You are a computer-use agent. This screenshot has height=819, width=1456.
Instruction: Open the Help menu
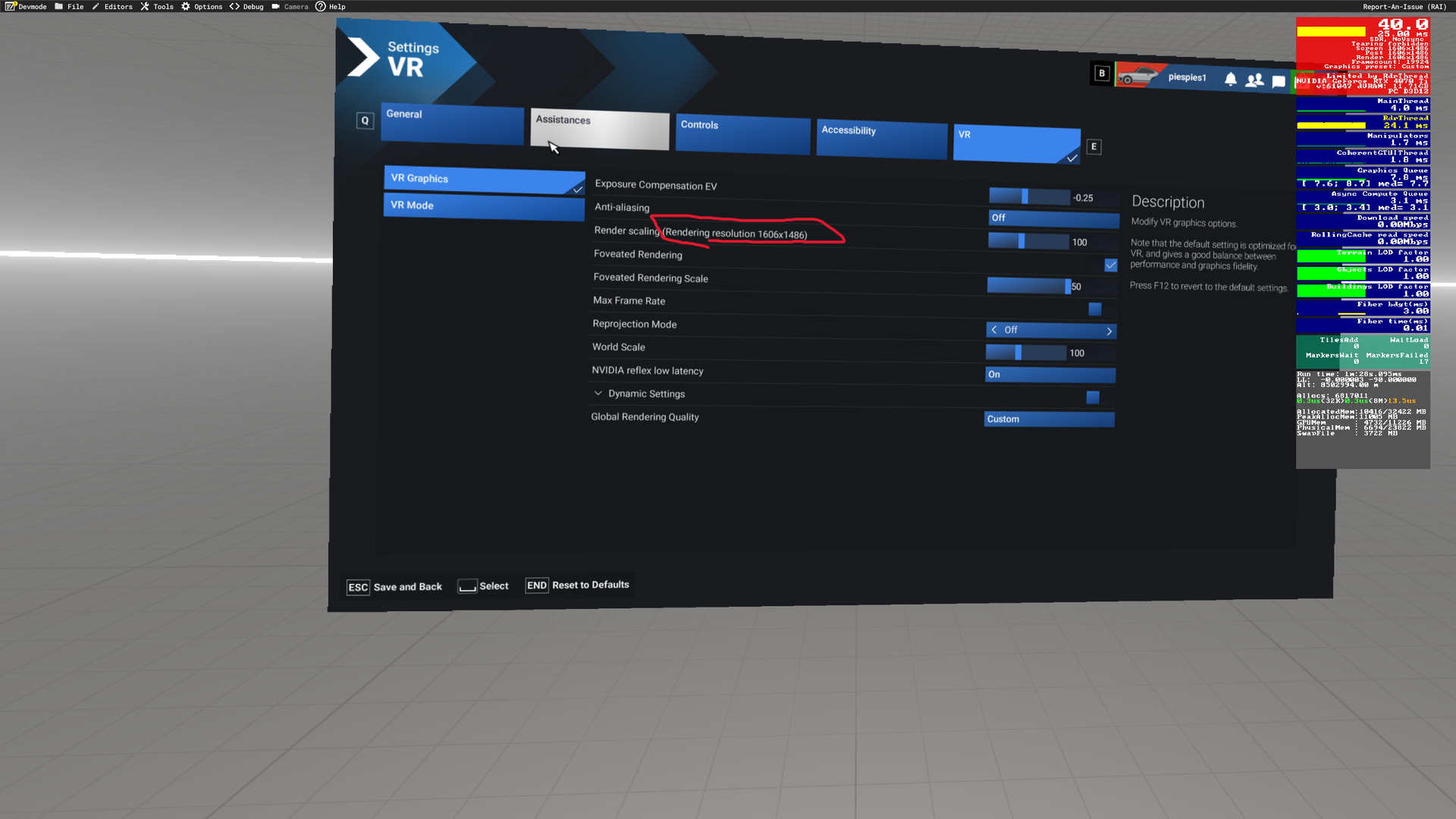(331, 6)
